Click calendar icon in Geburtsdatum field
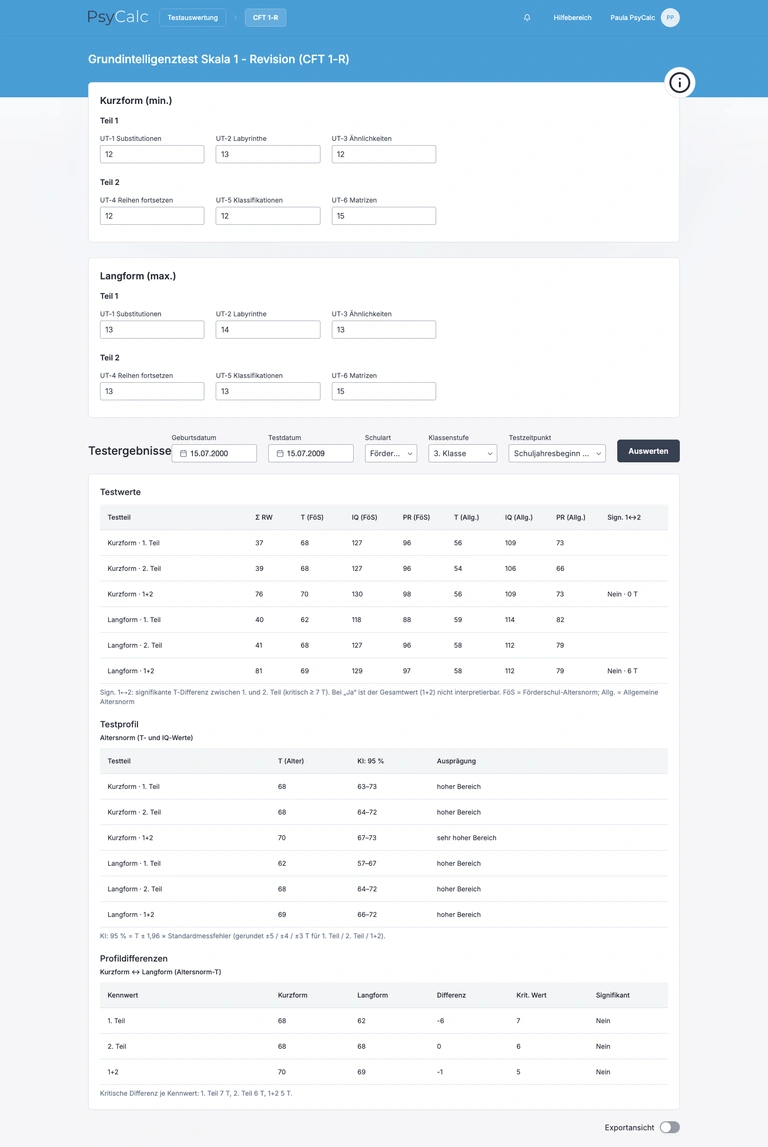 click(184, 454)
